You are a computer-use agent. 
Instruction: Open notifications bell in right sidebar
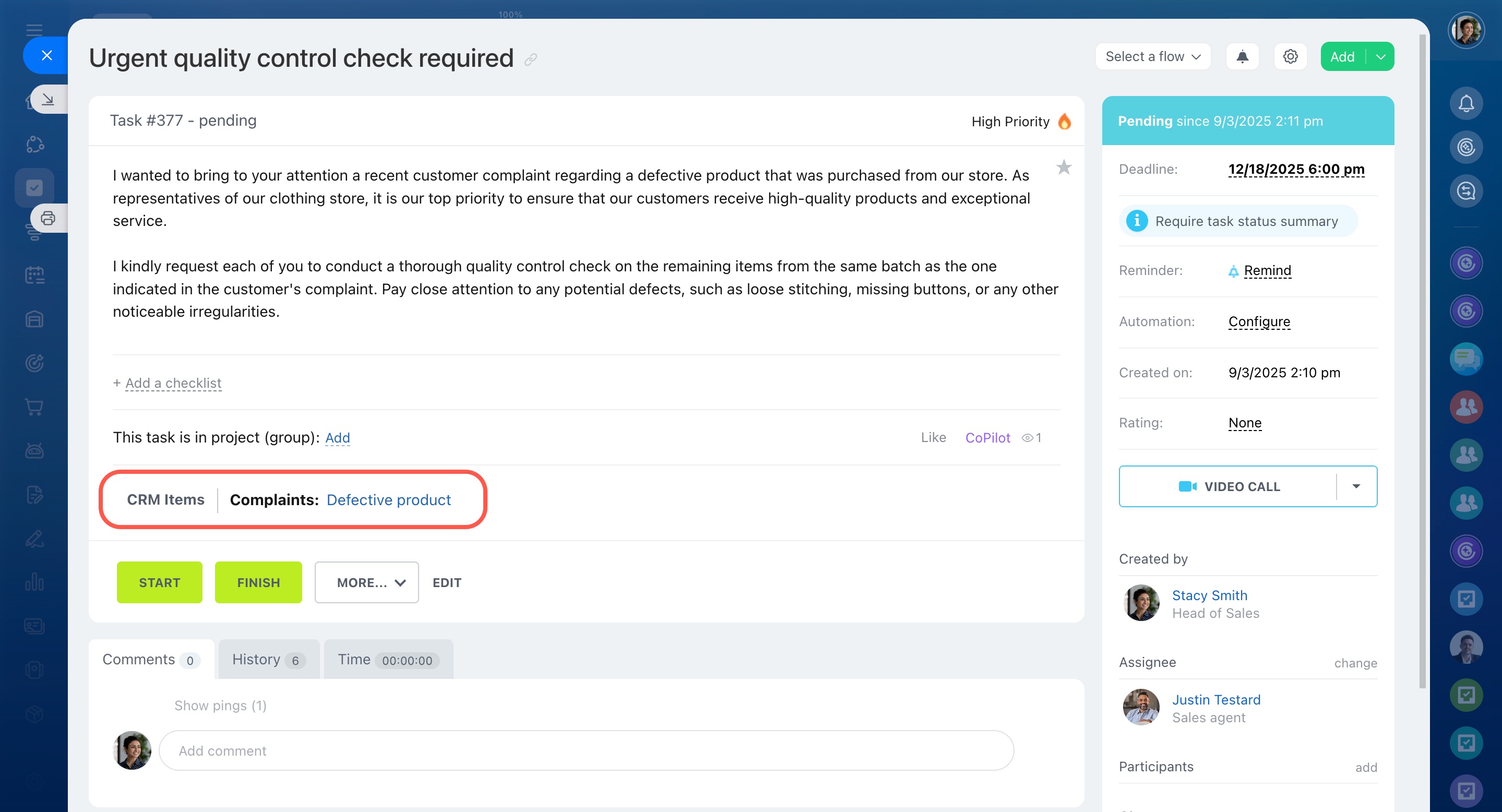click(1466, 104)
